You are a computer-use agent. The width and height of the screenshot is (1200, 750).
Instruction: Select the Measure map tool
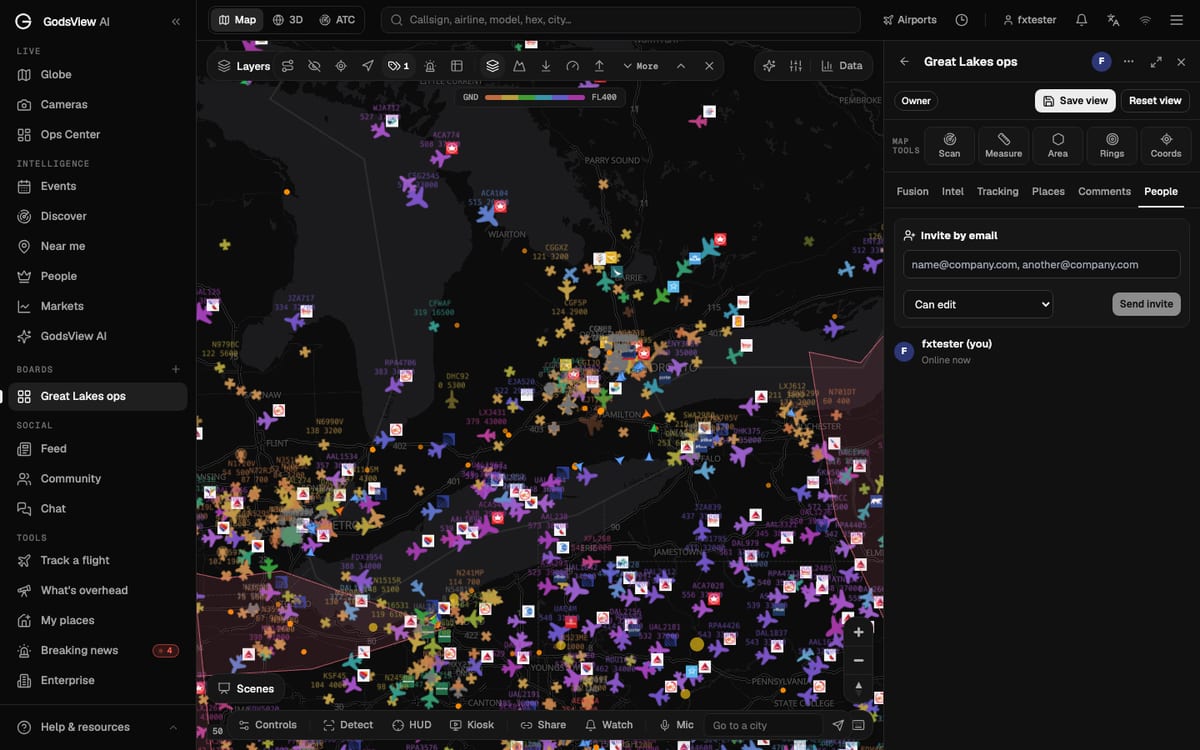pos(1003,145)
